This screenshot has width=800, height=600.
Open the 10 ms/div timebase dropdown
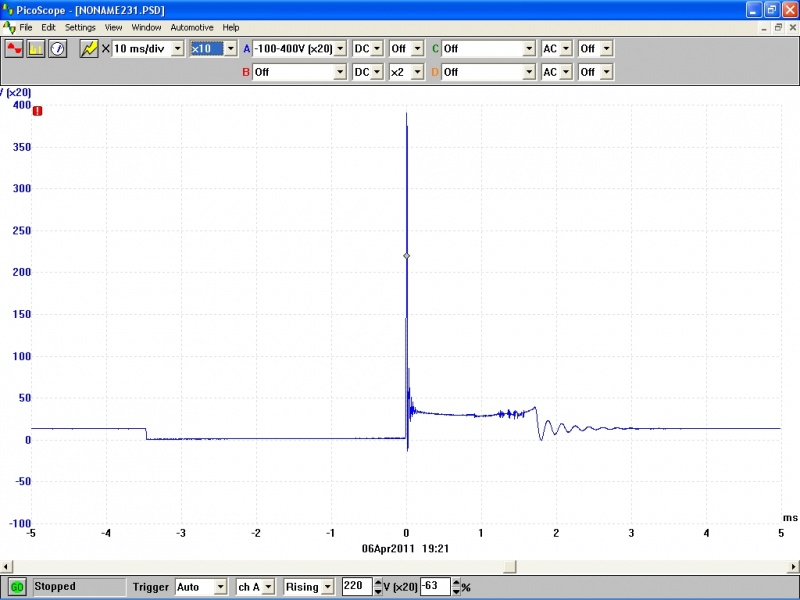(178, 48)
